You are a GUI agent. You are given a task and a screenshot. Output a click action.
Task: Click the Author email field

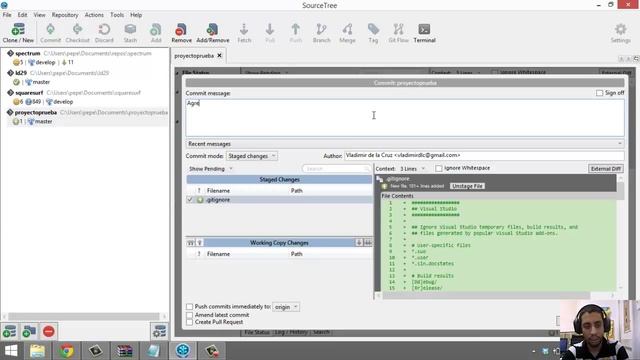484,156
